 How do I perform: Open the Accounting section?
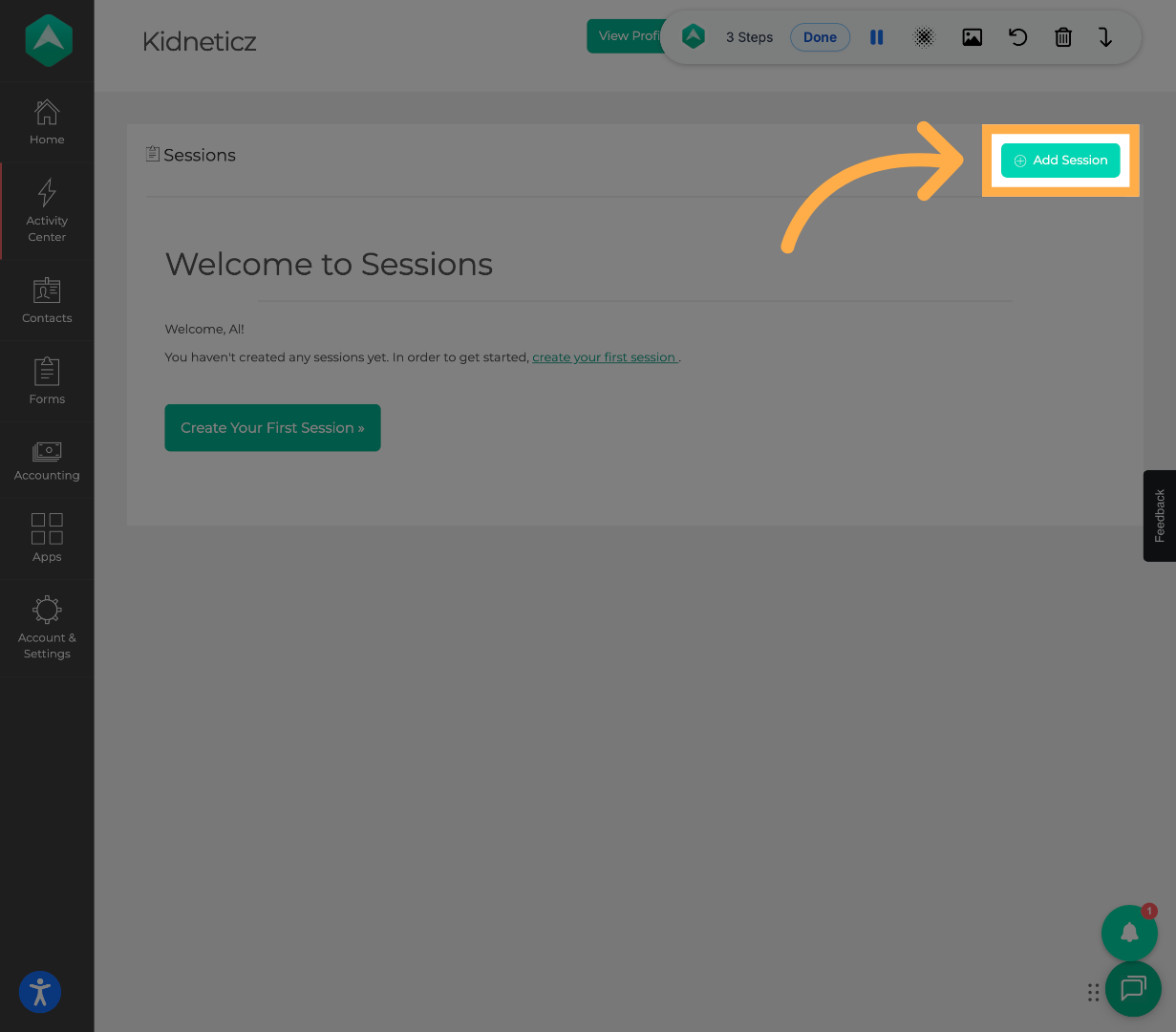47,461
